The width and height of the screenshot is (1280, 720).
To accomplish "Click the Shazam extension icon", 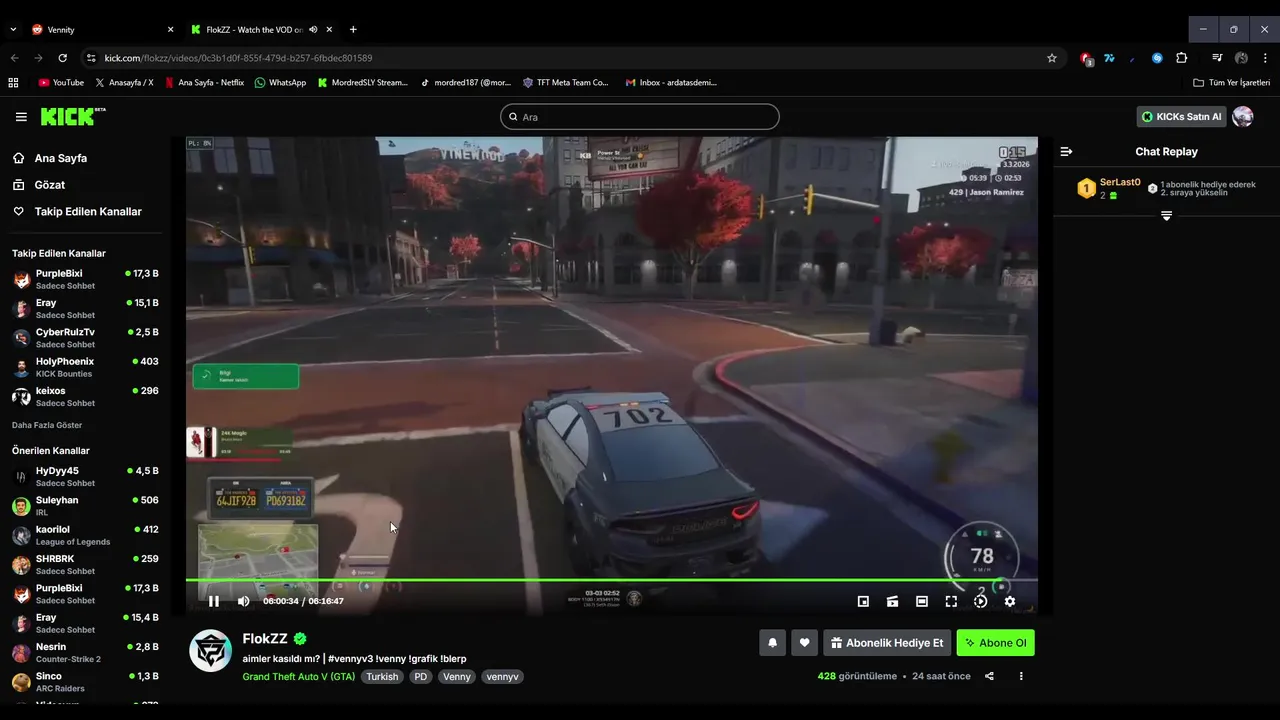I will 1157,58.
